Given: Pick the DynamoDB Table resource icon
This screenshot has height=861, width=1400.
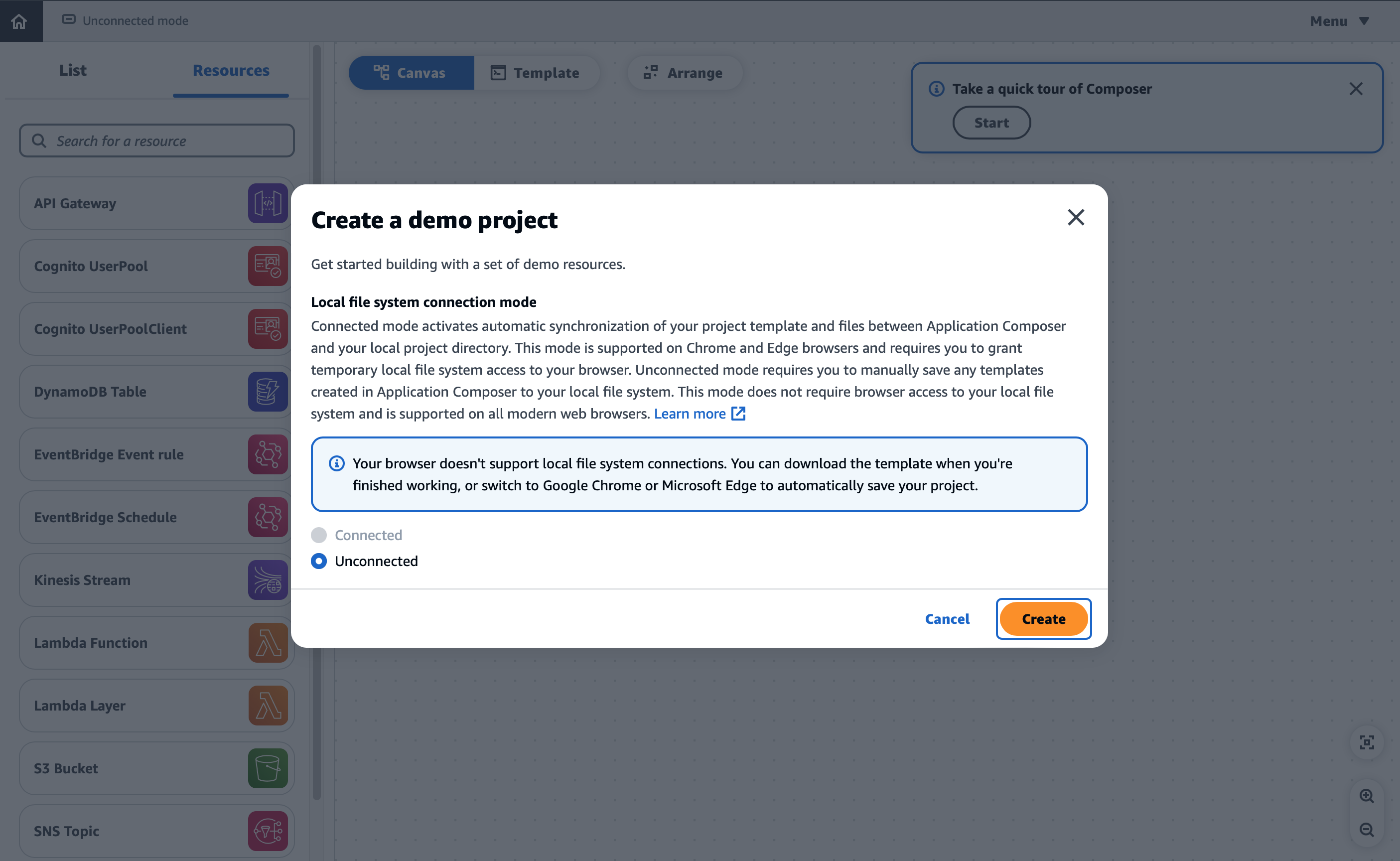Looking at the screenshot, I should (268, 392).
